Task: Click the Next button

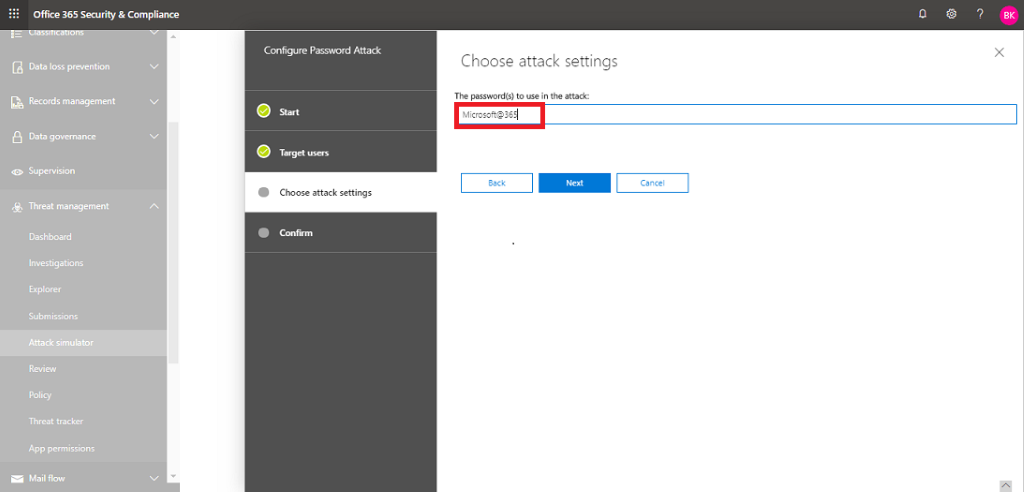Action: click(575, 183)
